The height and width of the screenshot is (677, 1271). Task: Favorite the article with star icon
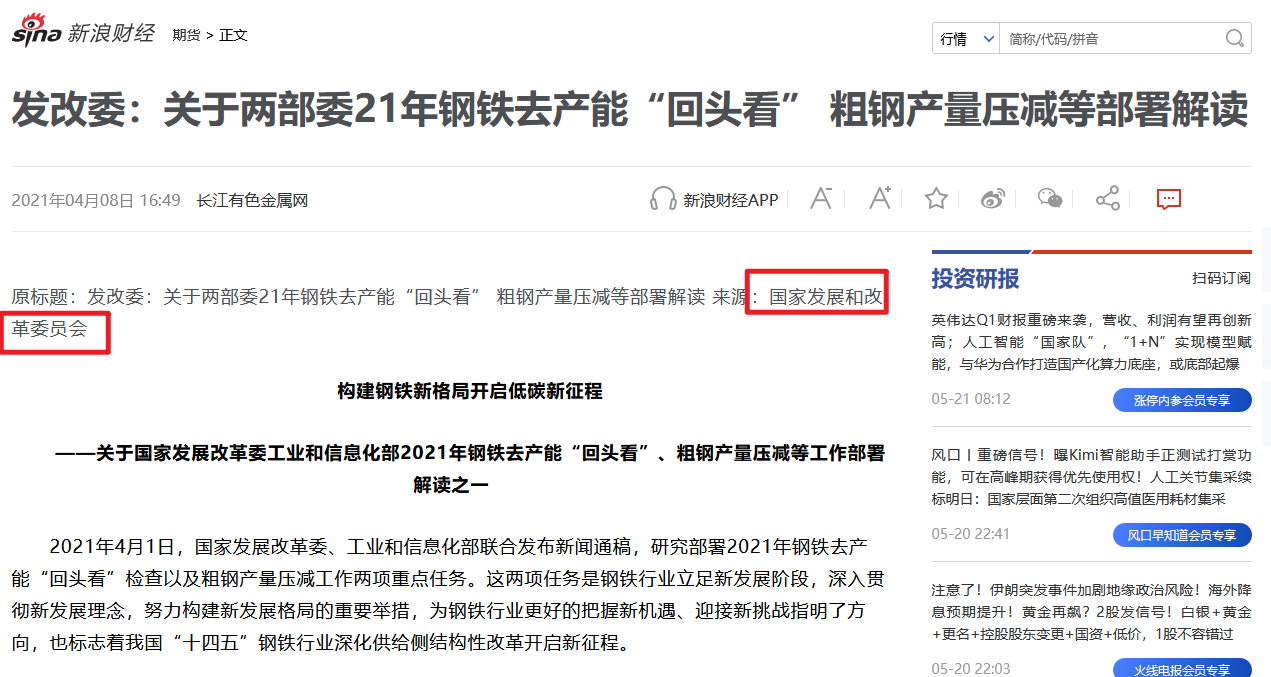coord(936,199)
